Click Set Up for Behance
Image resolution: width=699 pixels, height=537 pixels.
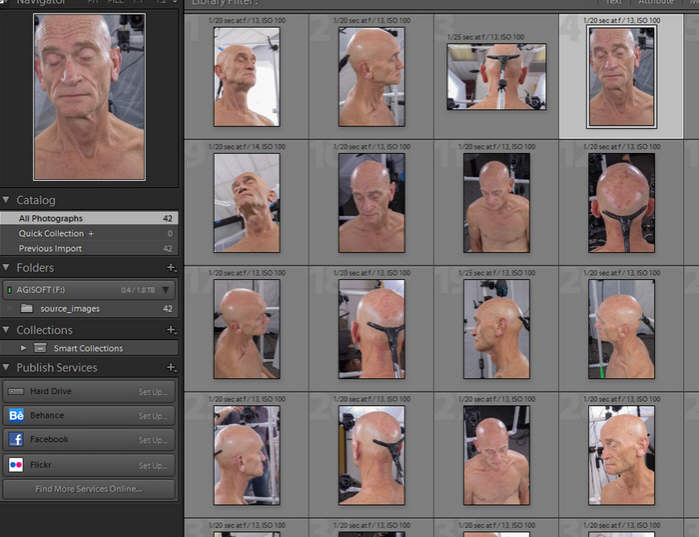click(153, 416)
